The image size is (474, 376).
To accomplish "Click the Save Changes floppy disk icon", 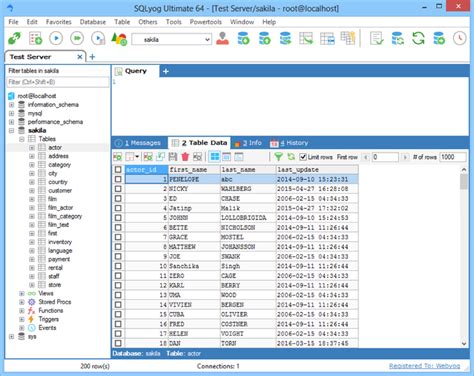I will (173, 156).
